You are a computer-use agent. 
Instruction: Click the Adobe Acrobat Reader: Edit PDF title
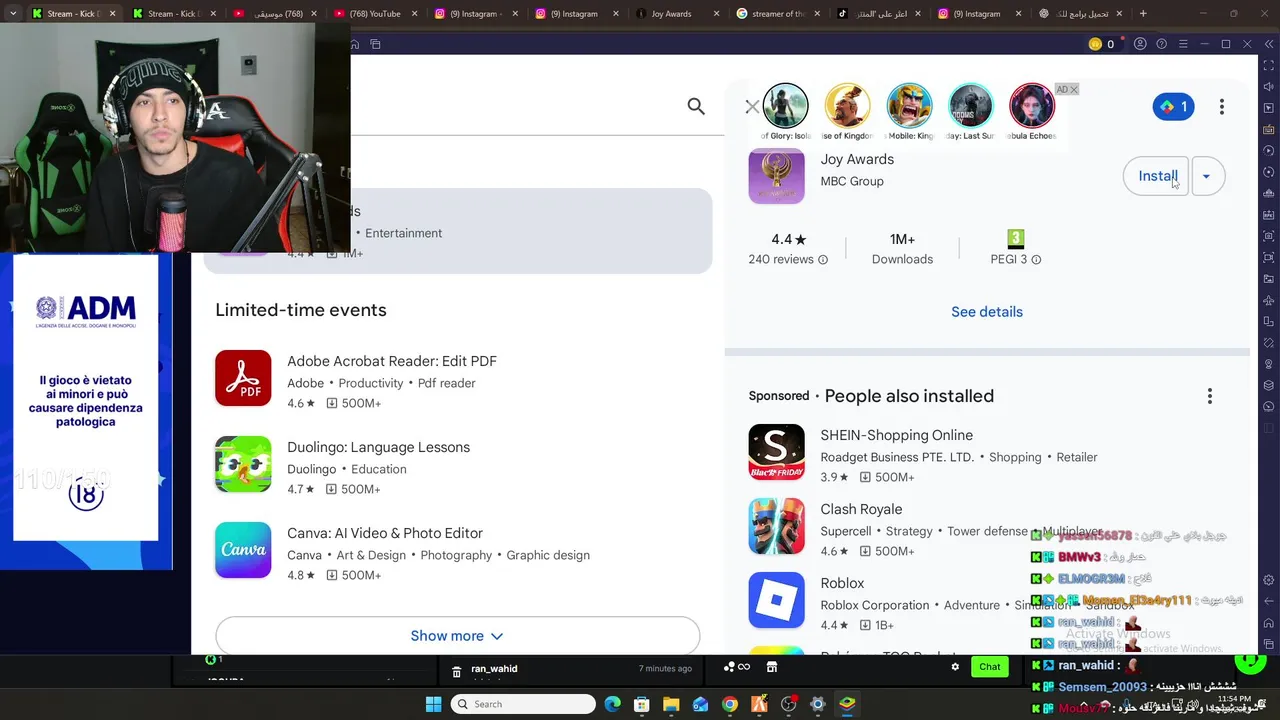point(392,361)
